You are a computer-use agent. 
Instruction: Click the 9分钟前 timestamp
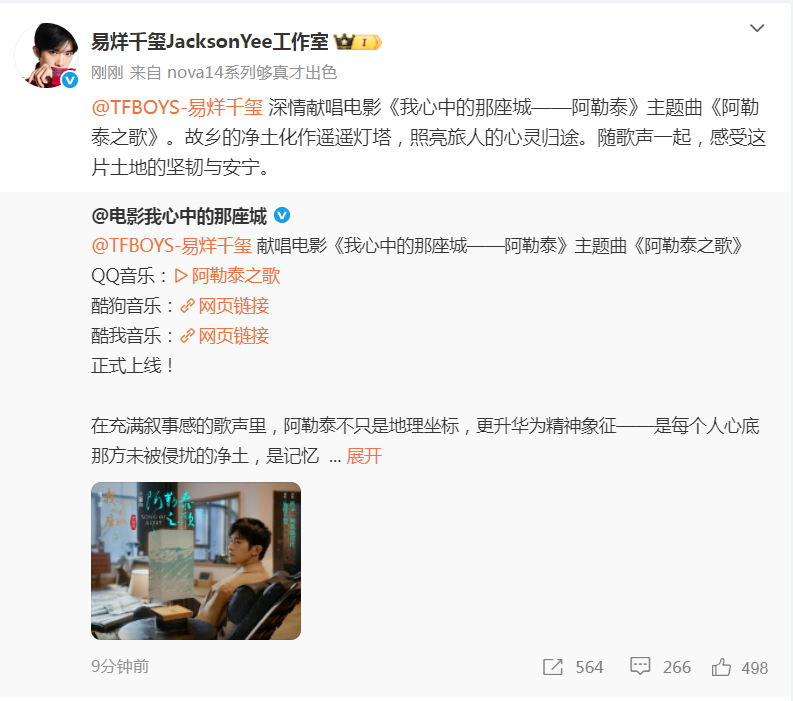coord(120,666)
